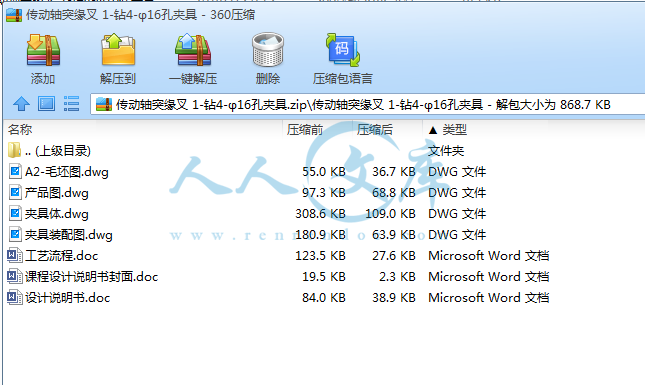Select the file name 夹具体.dwg
This screenshot has width=645, height=385.
(56, 214)
